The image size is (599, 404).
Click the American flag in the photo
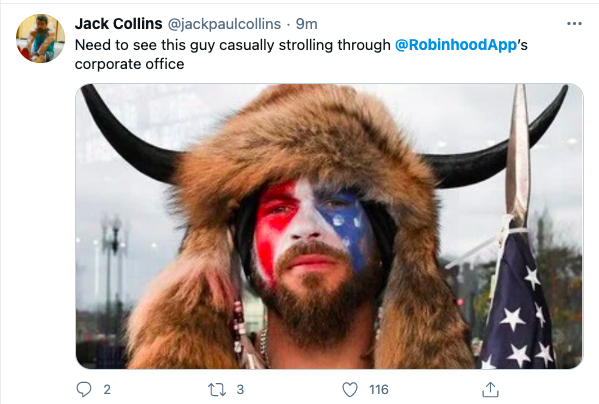click(519, 300)
